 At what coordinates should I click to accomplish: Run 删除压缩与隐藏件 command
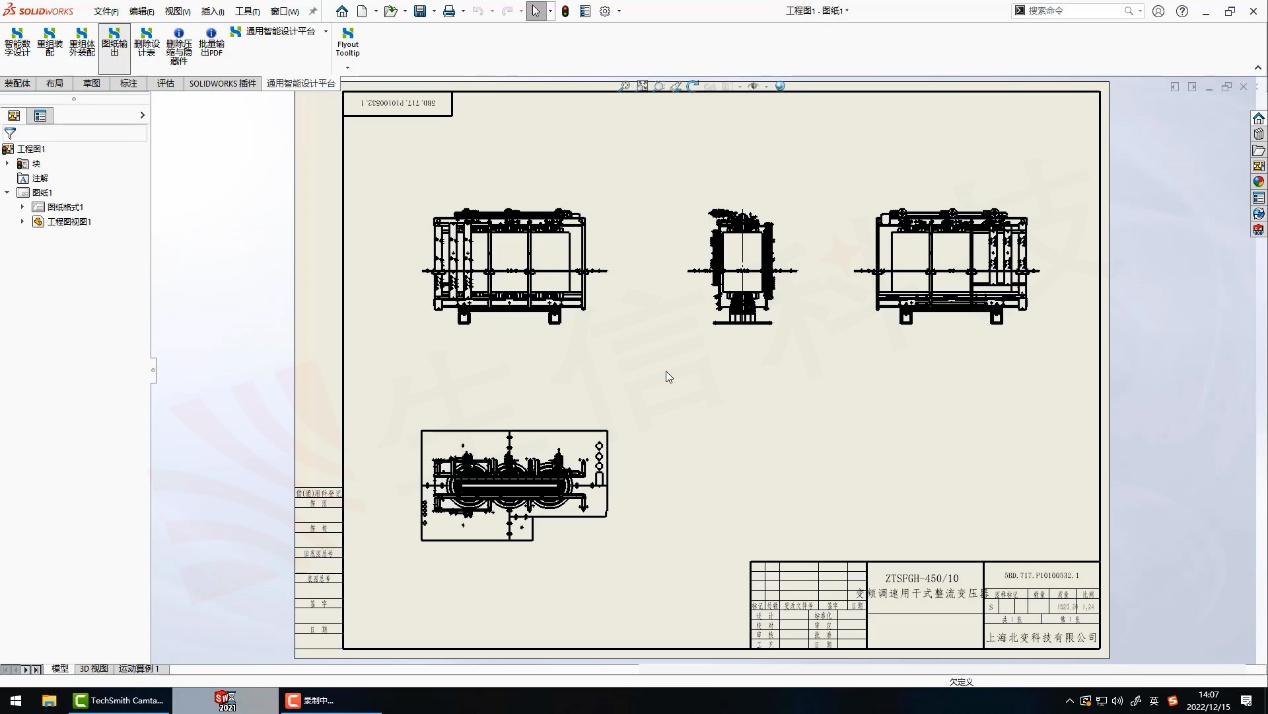click(x=179, y=46)
